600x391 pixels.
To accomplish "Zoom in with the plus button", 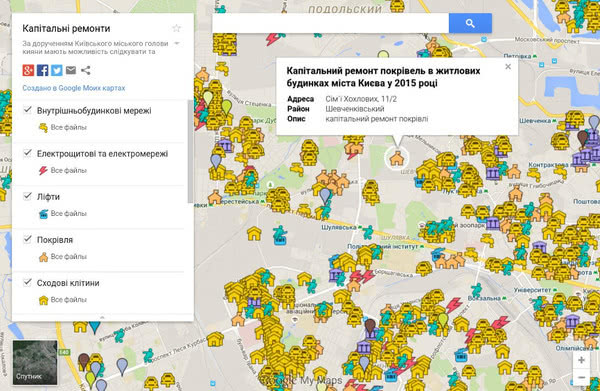I will (x=581, y=360).
